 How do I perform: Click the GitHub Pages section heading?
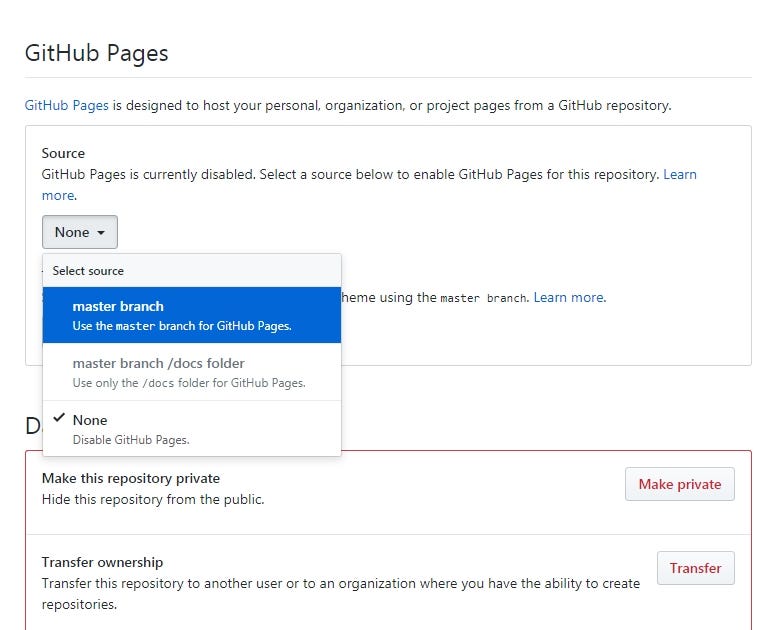click(x=97, y=53)
